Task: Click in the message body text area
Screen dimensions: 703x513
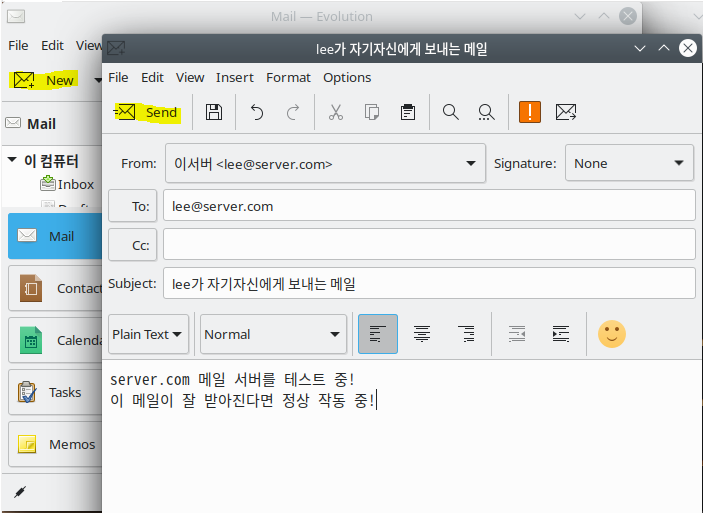Action: 402,436
